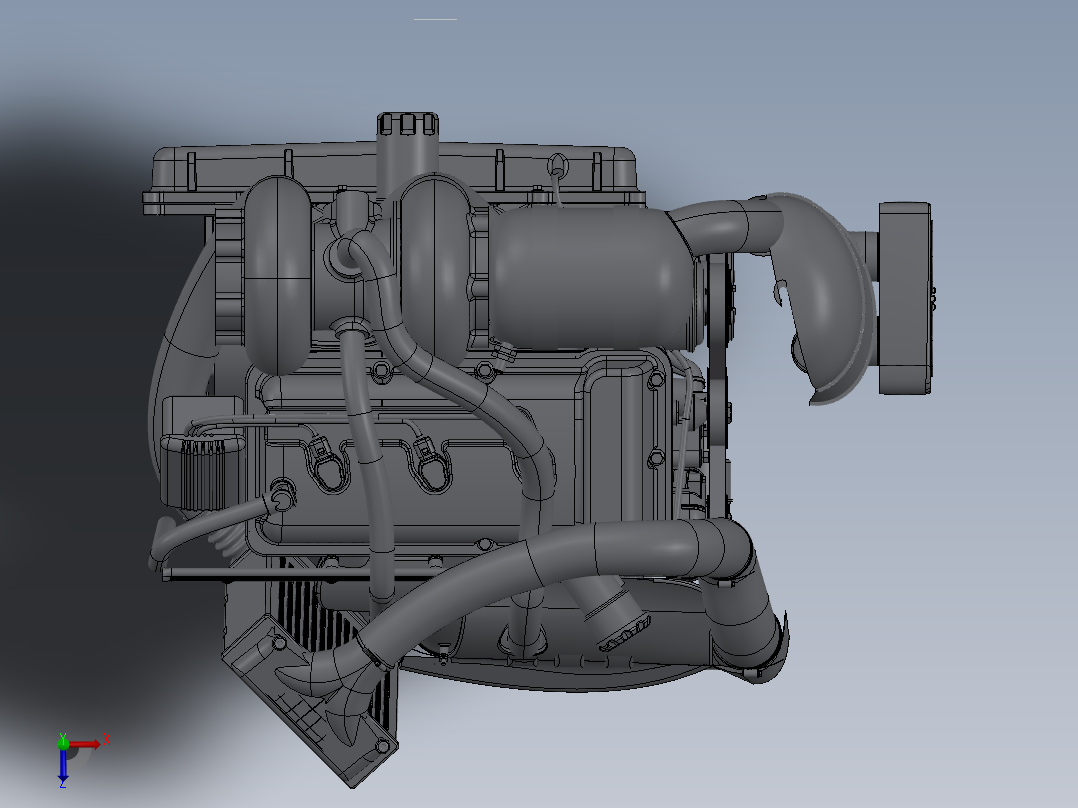Click the blue Z axis of the view triad
The image size is (1078, 808).
pos(63,765)
